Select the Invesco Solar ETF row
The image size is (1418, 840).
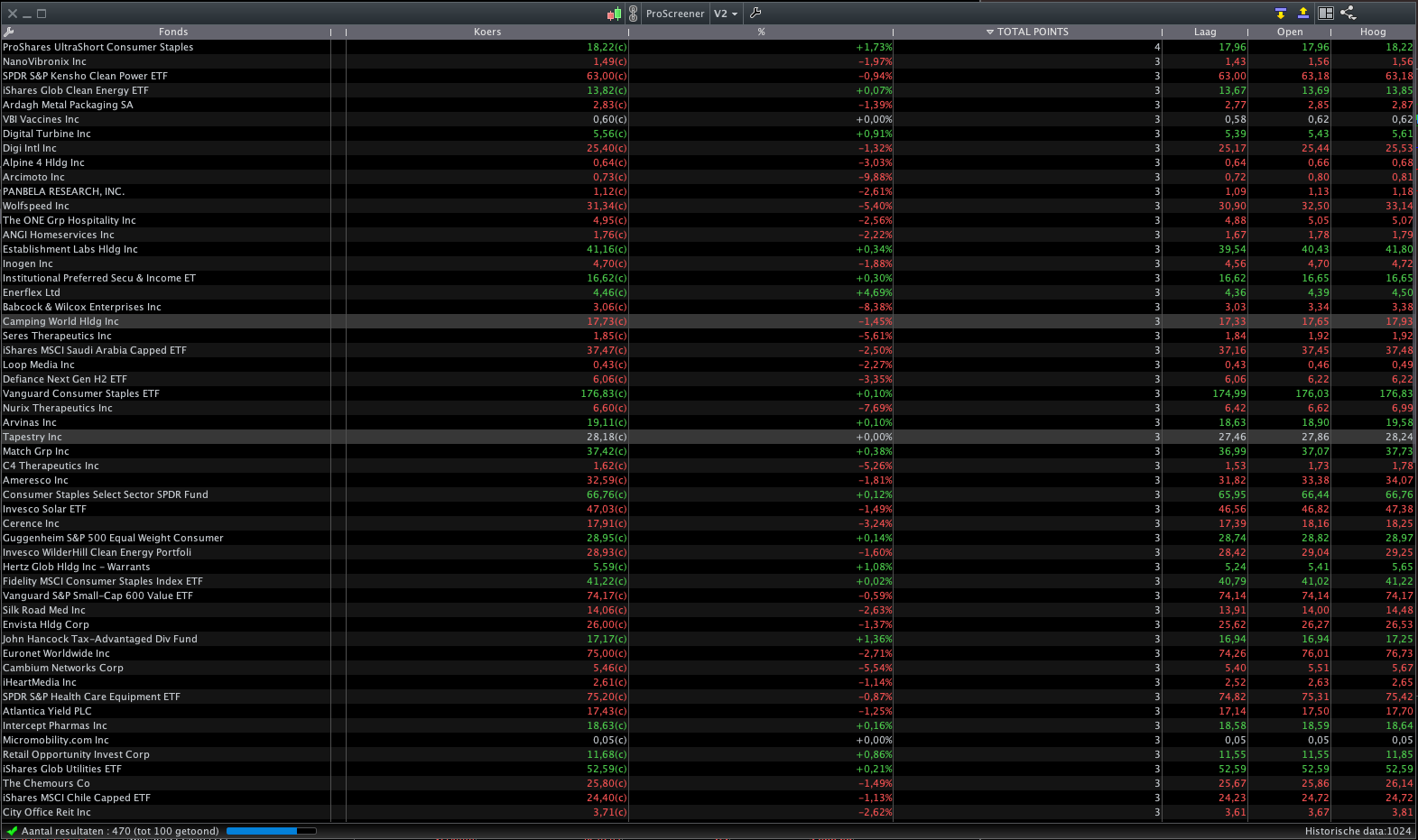coord(709,509)
